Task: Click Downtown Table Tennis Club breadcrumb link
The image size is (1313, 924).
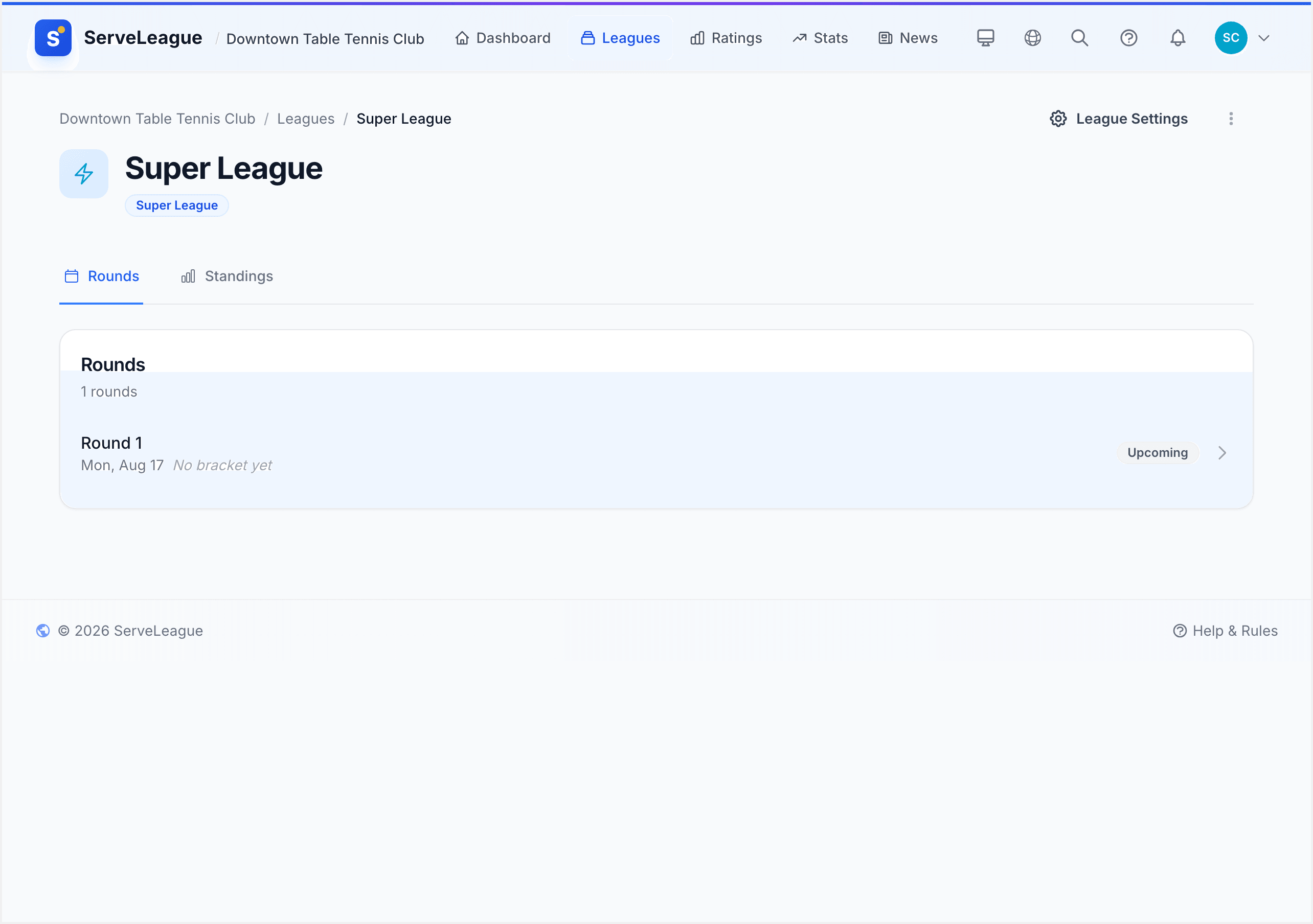Action: pyautogui.click(x=157, y=119)
